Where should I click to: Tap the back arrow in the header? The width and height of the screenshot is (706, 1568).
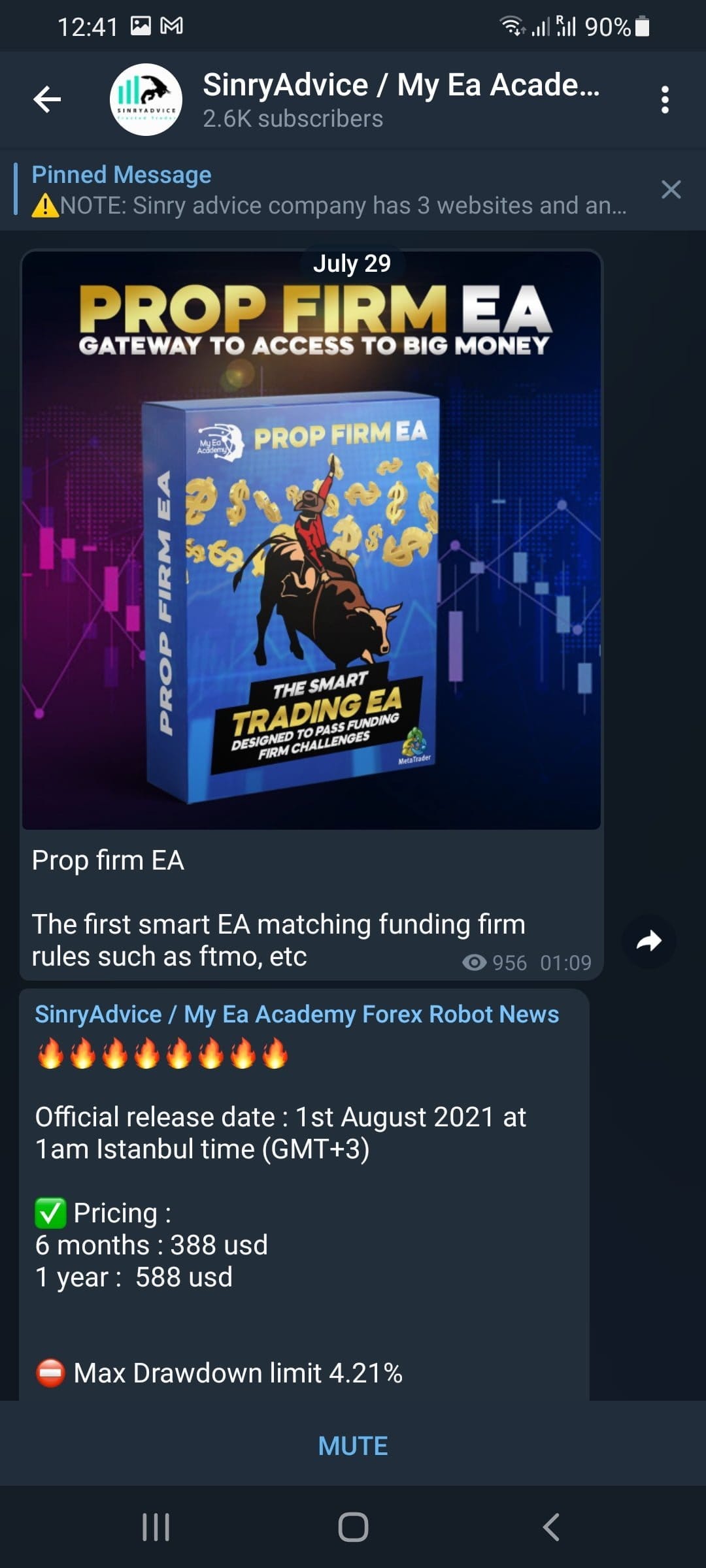point(47,99)
